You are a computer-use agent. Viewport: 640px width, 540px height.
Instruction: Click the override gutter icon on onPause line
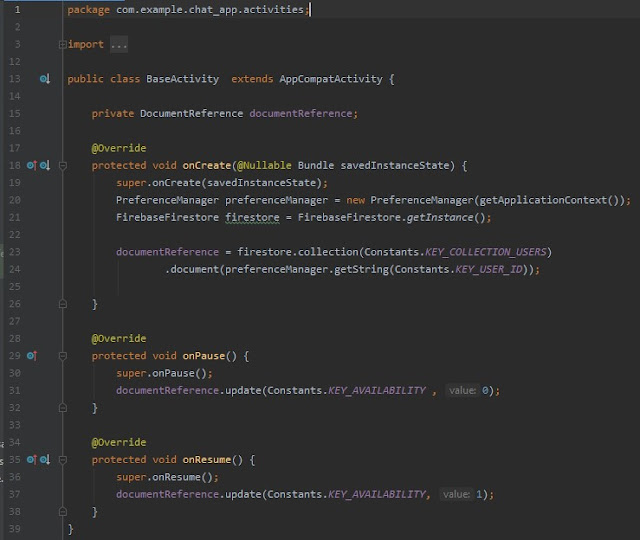coord(32,356)
